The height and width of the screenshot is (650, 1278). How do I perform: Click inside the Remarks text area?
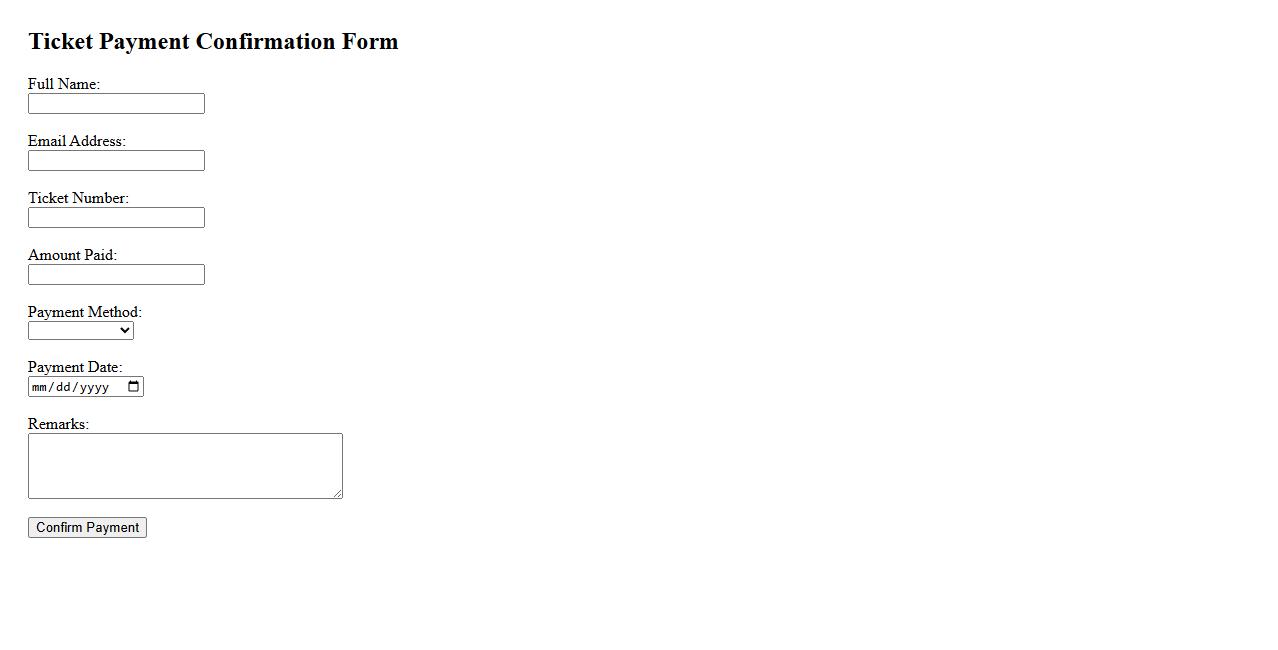pos(185,466)
